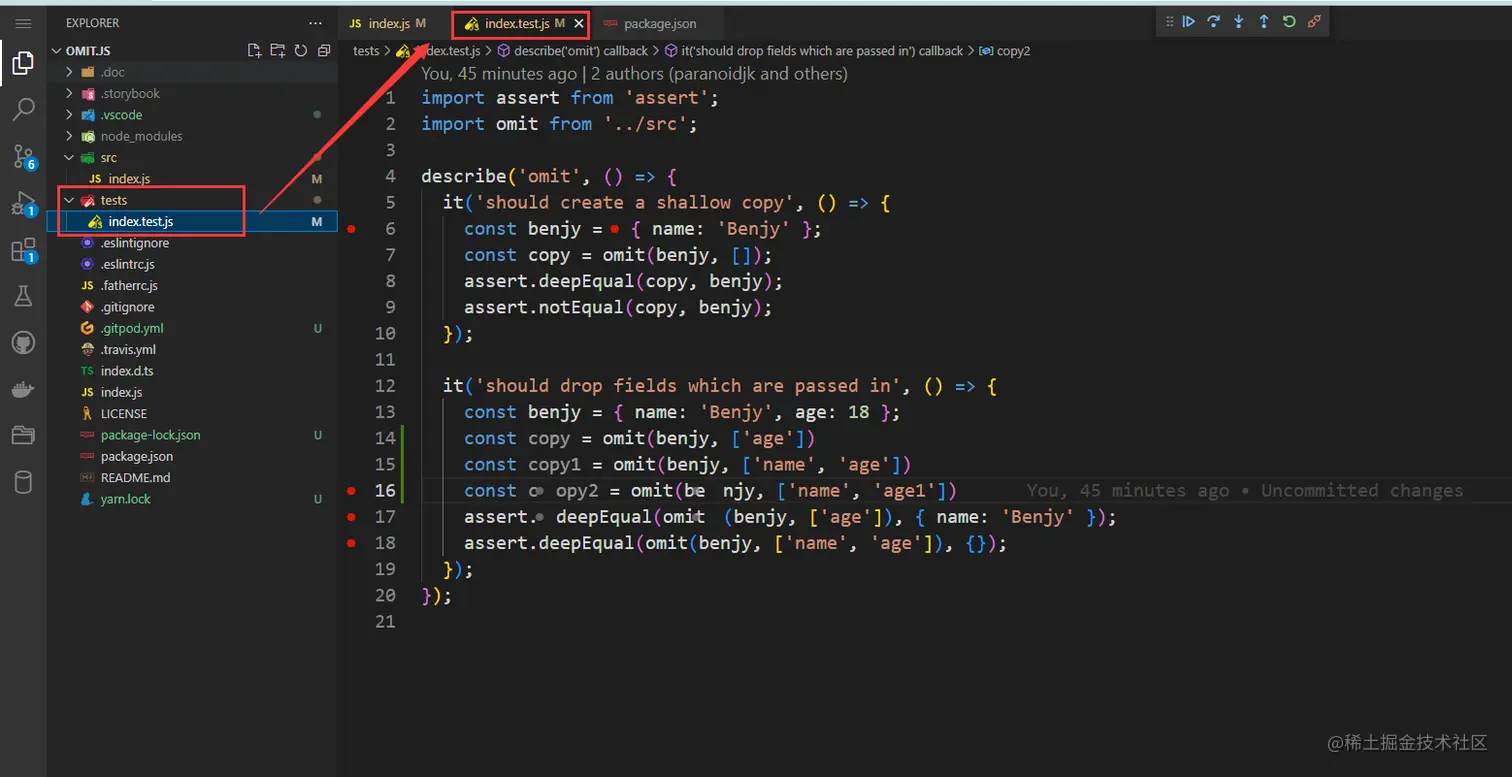Switch to the index.js editor tab
This screenshot has width=1512, height=777.
[388, 23]
